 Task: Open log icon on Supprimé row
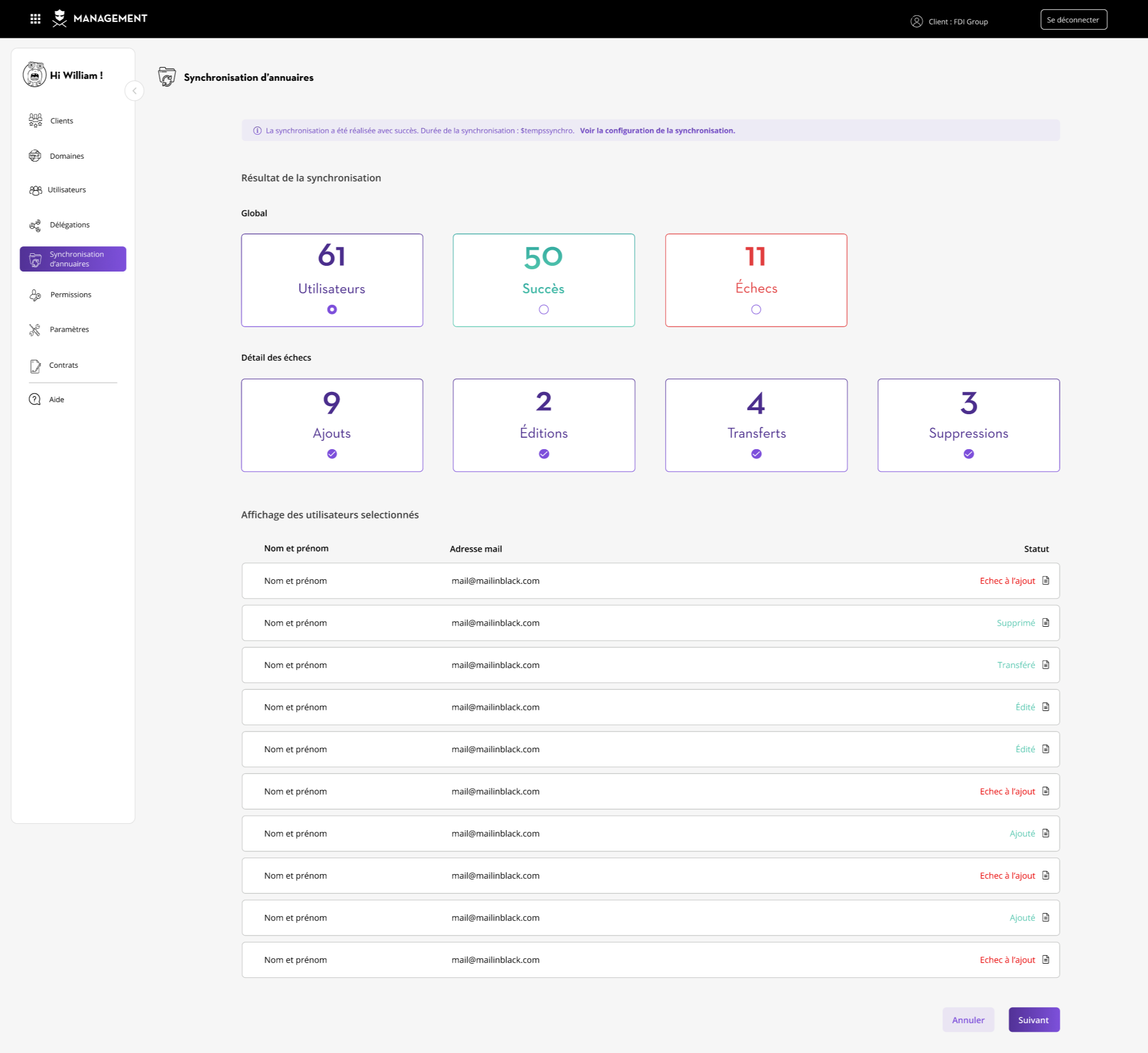pyautogui.click(x=1045, y=623)
